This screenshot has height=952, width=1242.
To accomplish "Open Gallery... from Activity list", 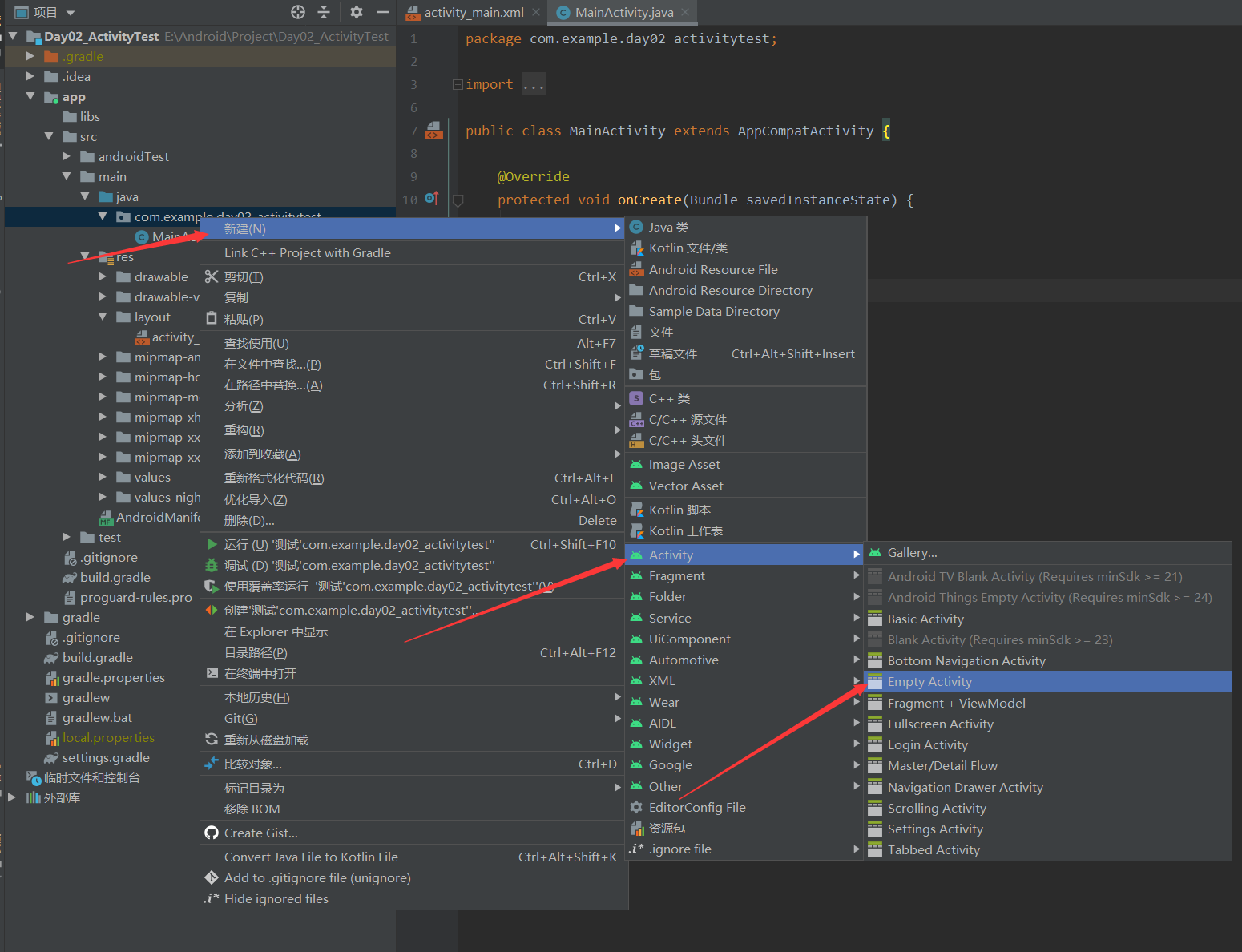I will tap(1048, 552).
